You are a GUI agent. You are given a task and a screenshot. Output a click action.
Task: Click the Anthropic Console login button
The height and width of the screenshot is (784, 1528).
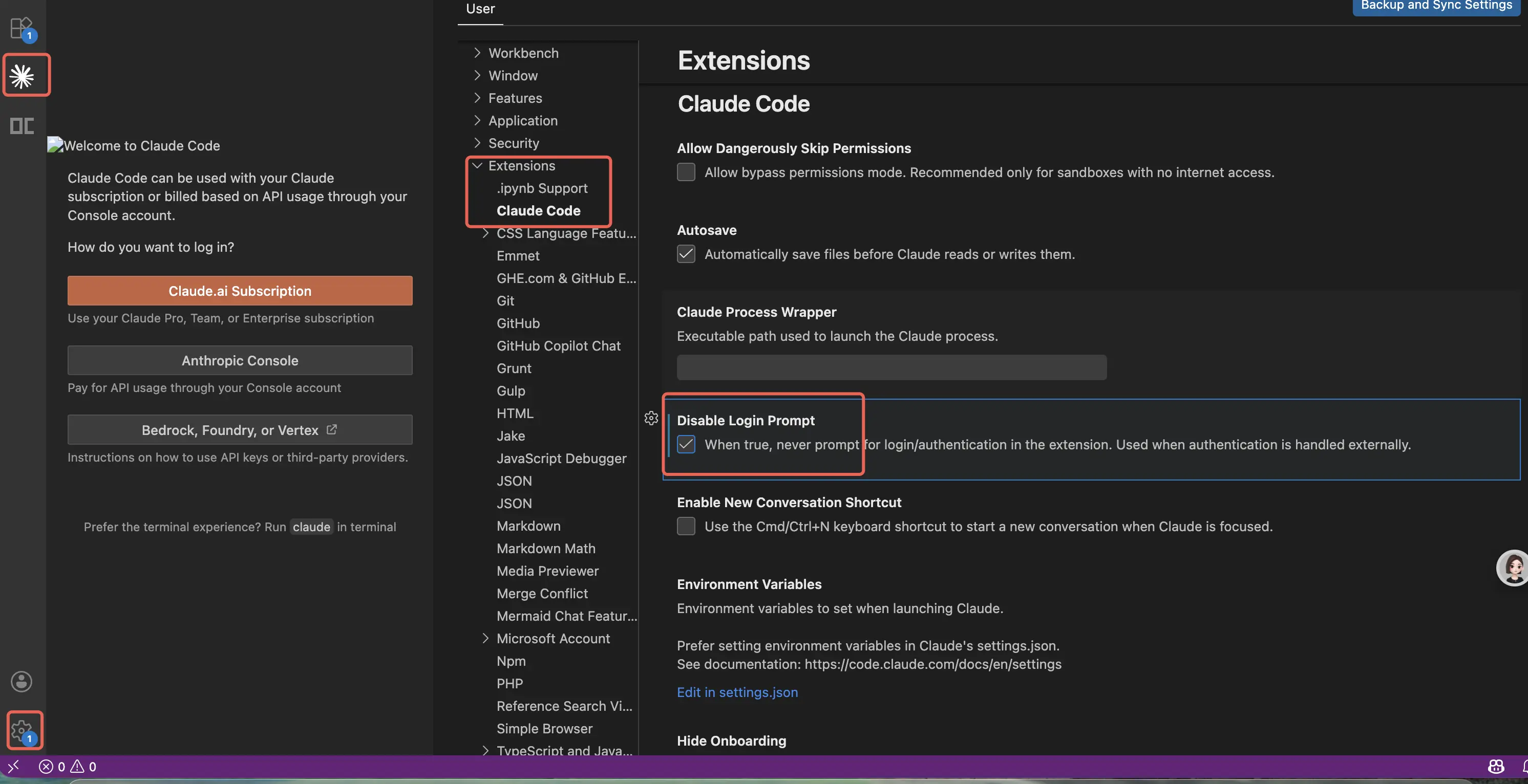[240, 360]
